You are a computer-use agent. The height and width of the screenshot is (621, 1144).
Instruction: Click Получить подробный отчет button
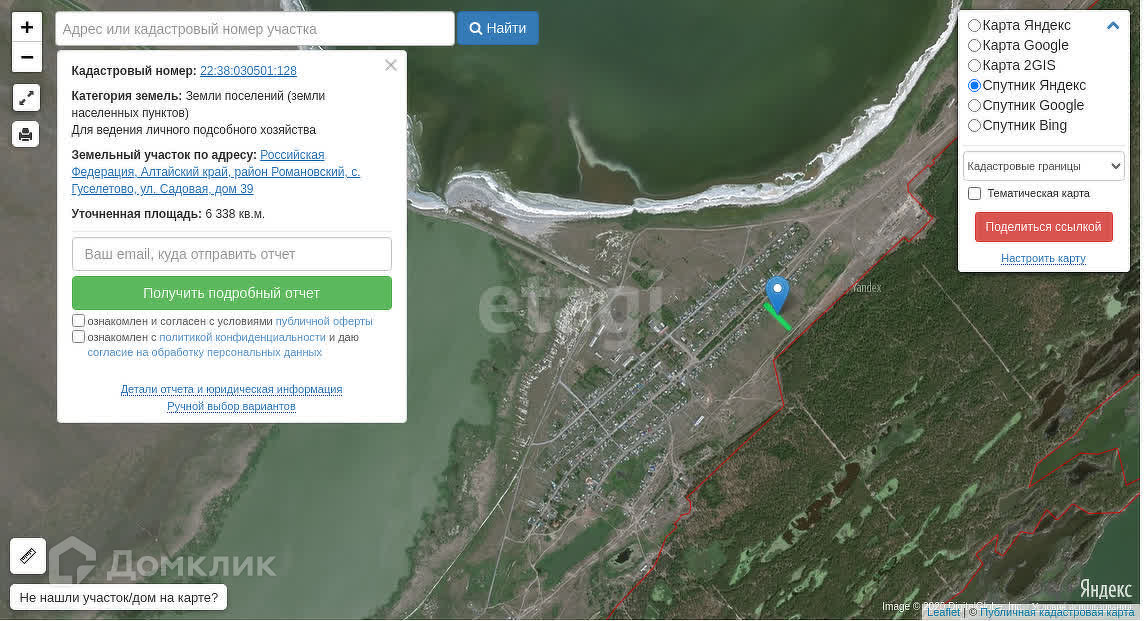pyautogui.click(x=231, y=293)
